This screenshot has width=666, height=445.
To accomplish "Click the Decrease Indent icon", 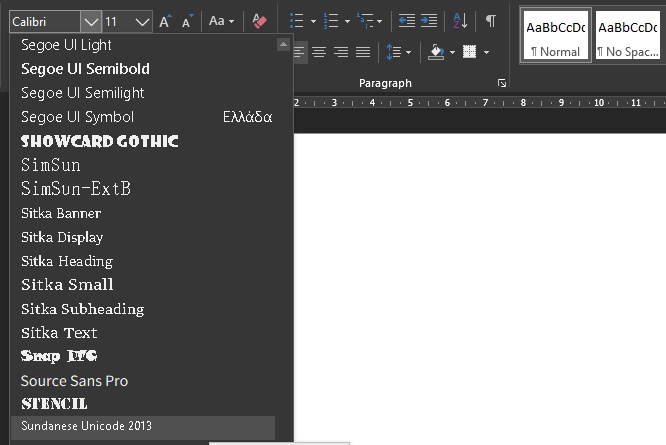I will 406,21.
